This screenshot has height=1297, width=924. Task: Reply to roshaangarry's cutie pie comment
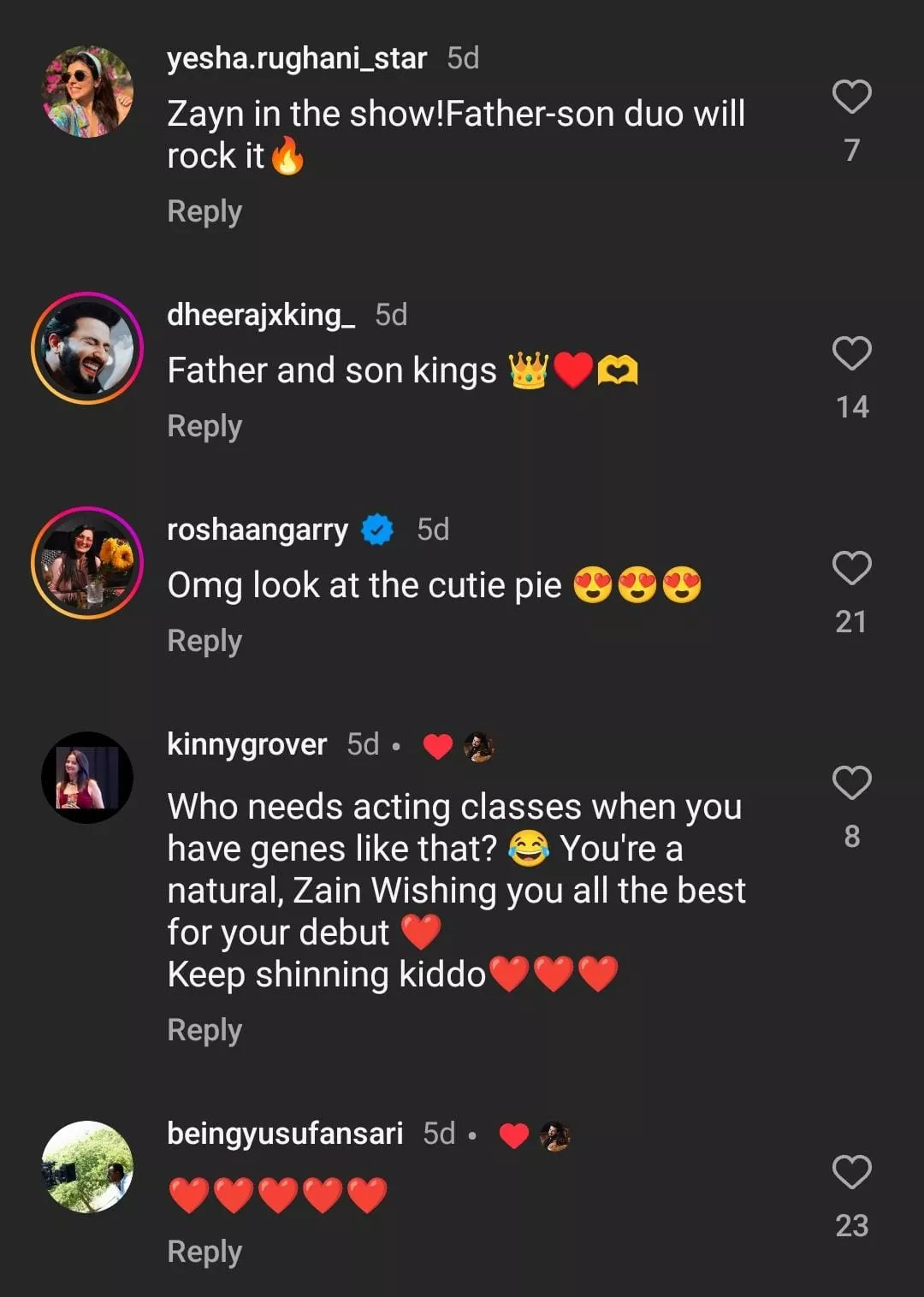click(204, 641)
